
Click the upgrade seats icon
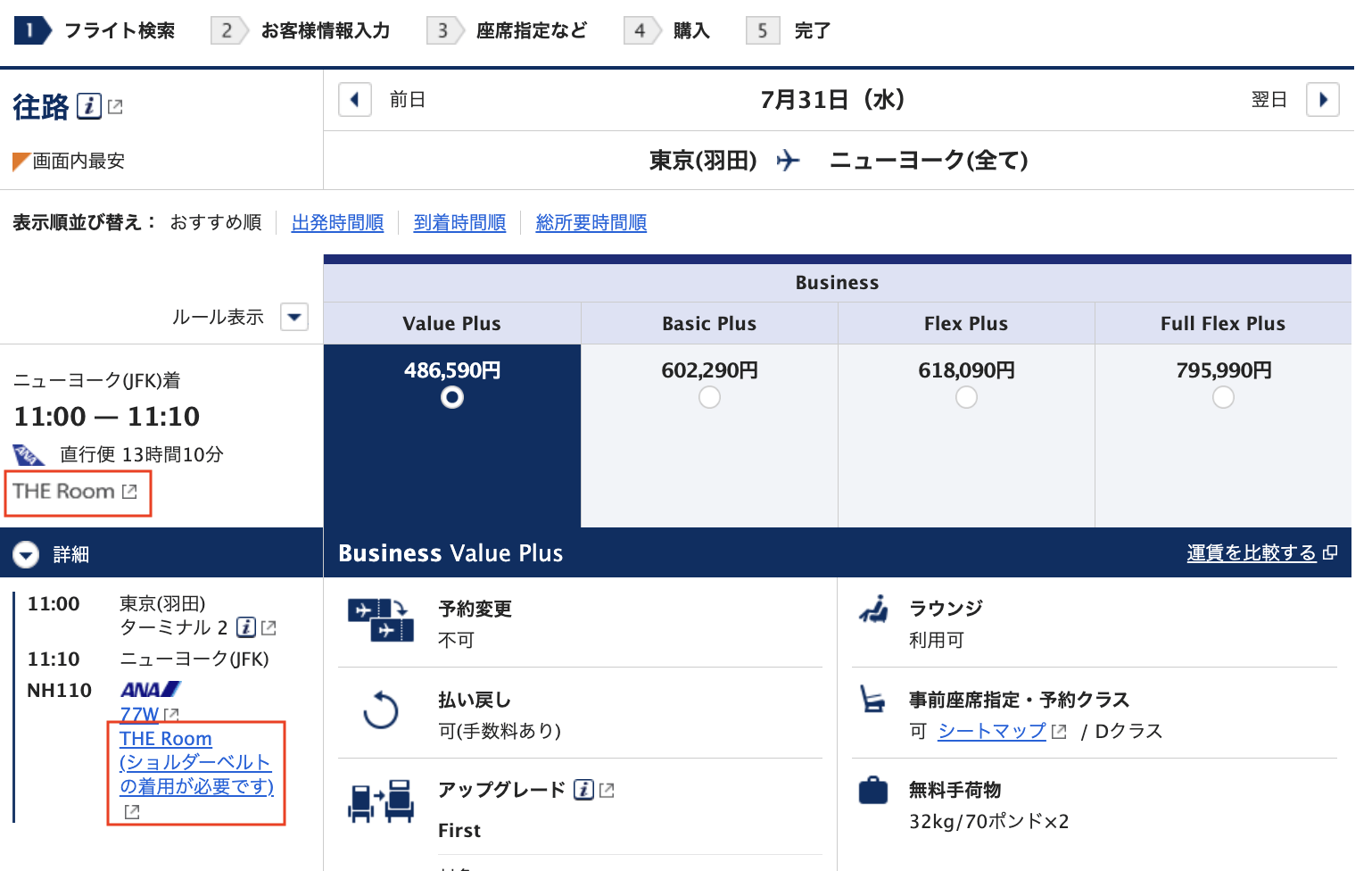381,801
